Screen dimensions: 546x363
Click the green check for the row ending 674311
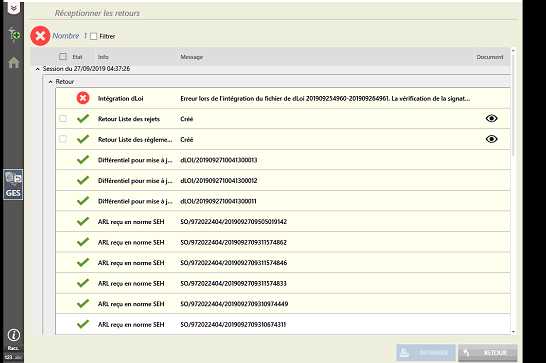point(83,324)
